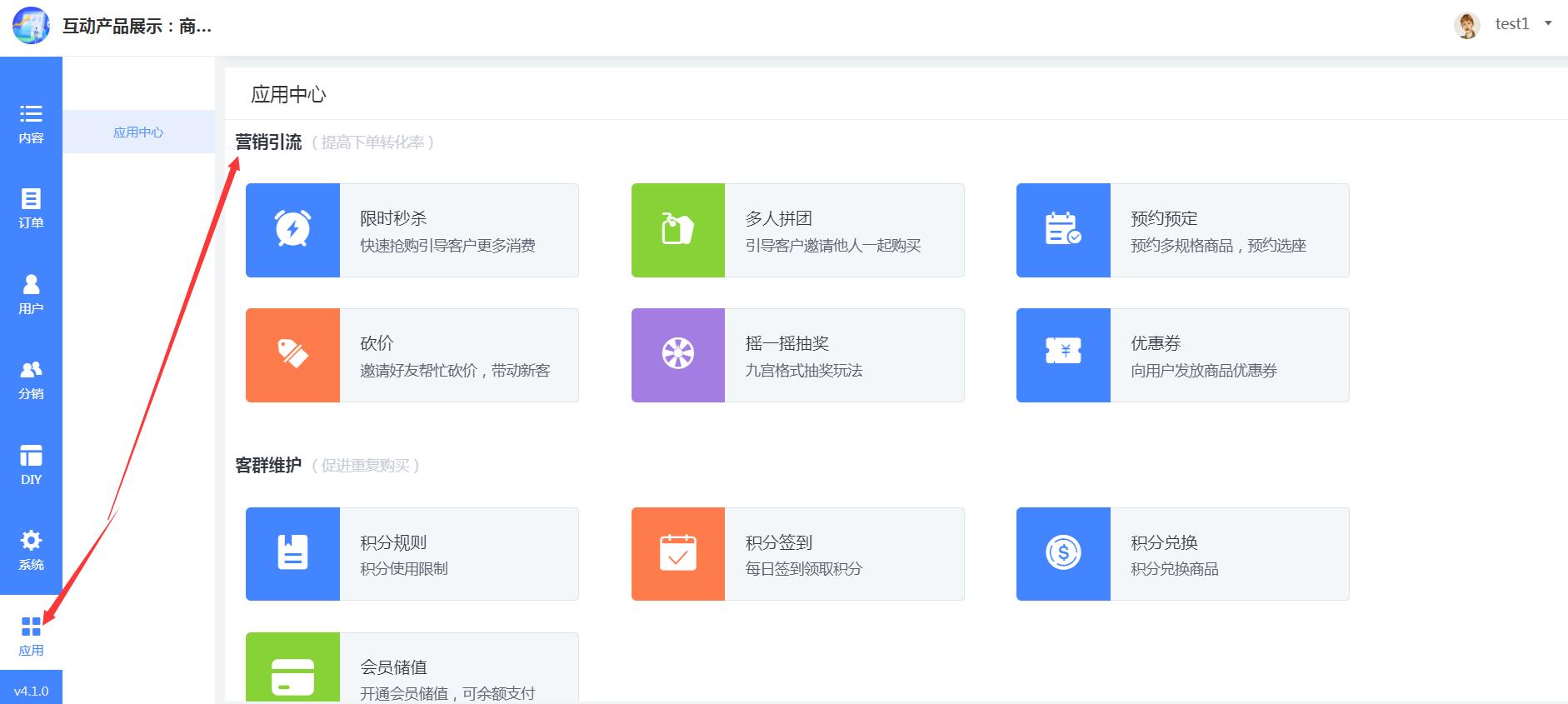
Task: Open 订单 in the left sidebar
Action: [x=31, y=208]
